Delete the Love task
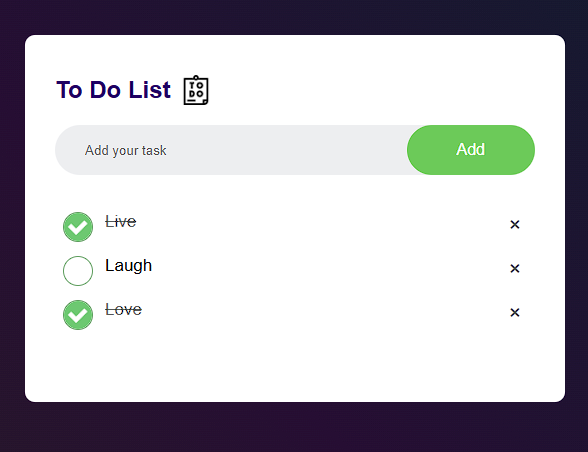This screenshot has width=588, height=452. click(x=514, y=312)
